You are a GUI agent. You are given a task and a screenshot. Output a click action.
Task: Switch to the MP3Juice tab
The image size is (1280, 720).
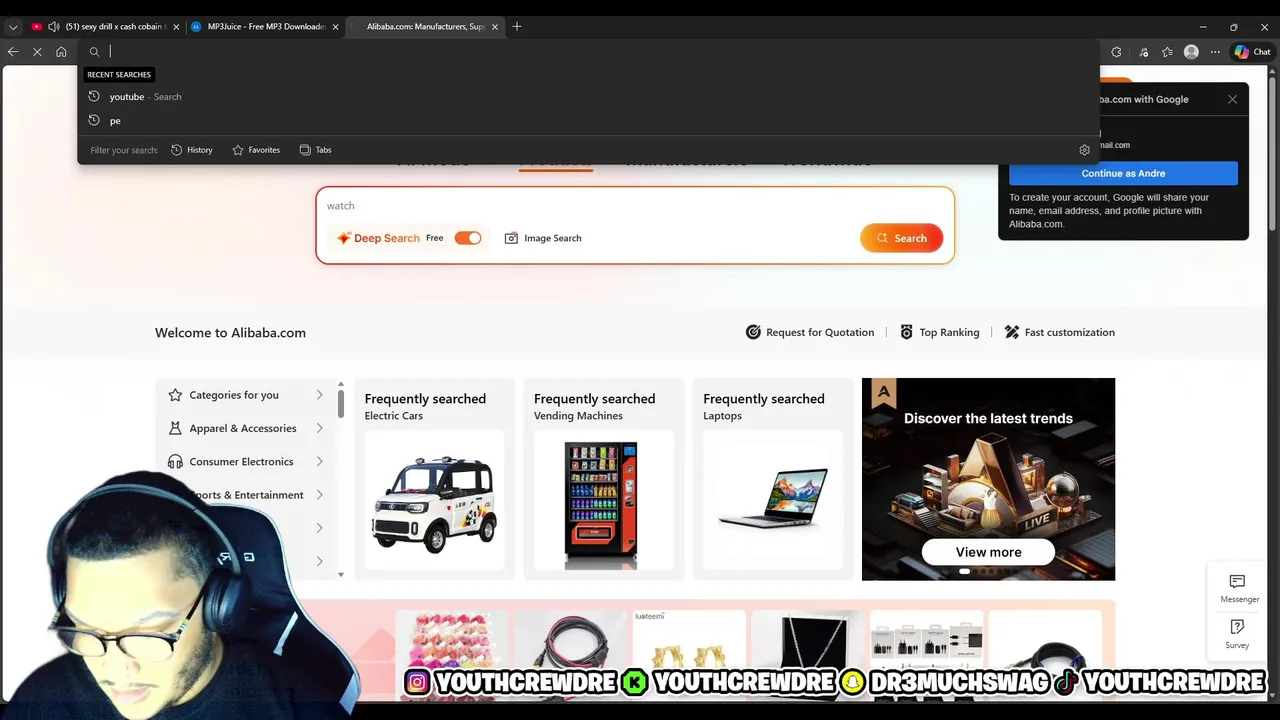(265, 27)
